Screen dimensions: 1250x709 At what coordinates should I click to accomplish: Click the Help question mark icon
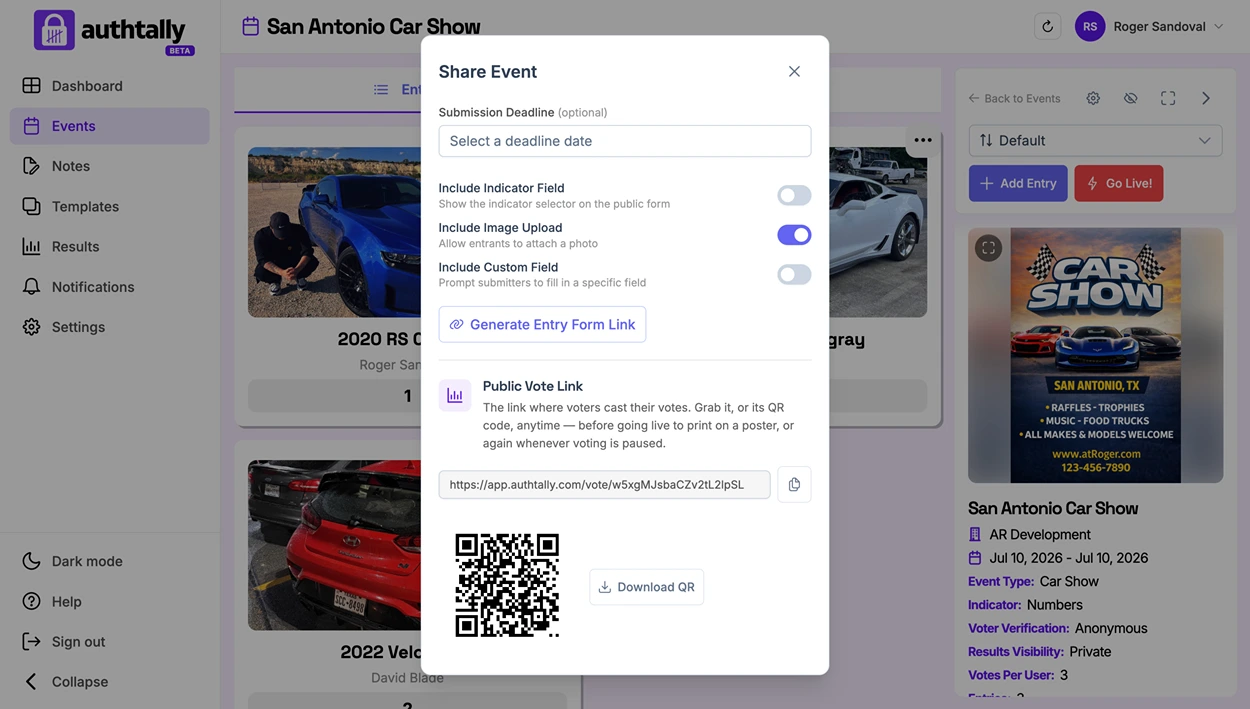click(32, 601)
